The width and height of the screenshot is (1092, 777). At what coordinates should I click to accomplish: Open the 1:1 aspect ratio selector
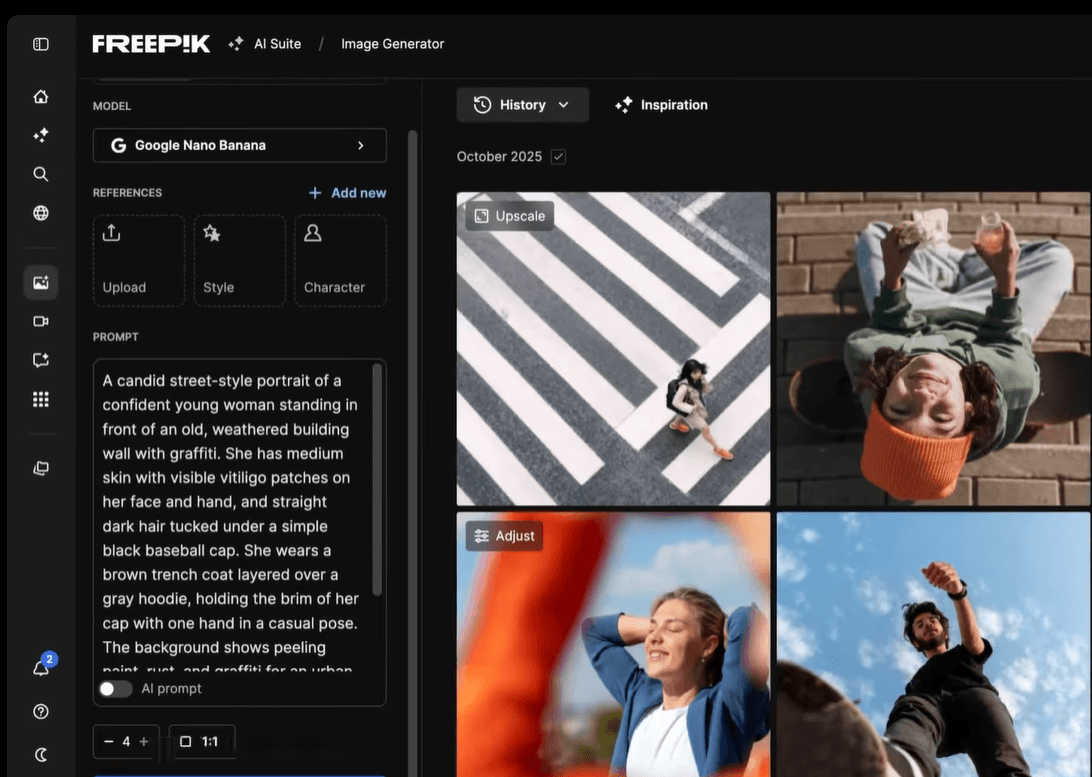pos(201,739)
